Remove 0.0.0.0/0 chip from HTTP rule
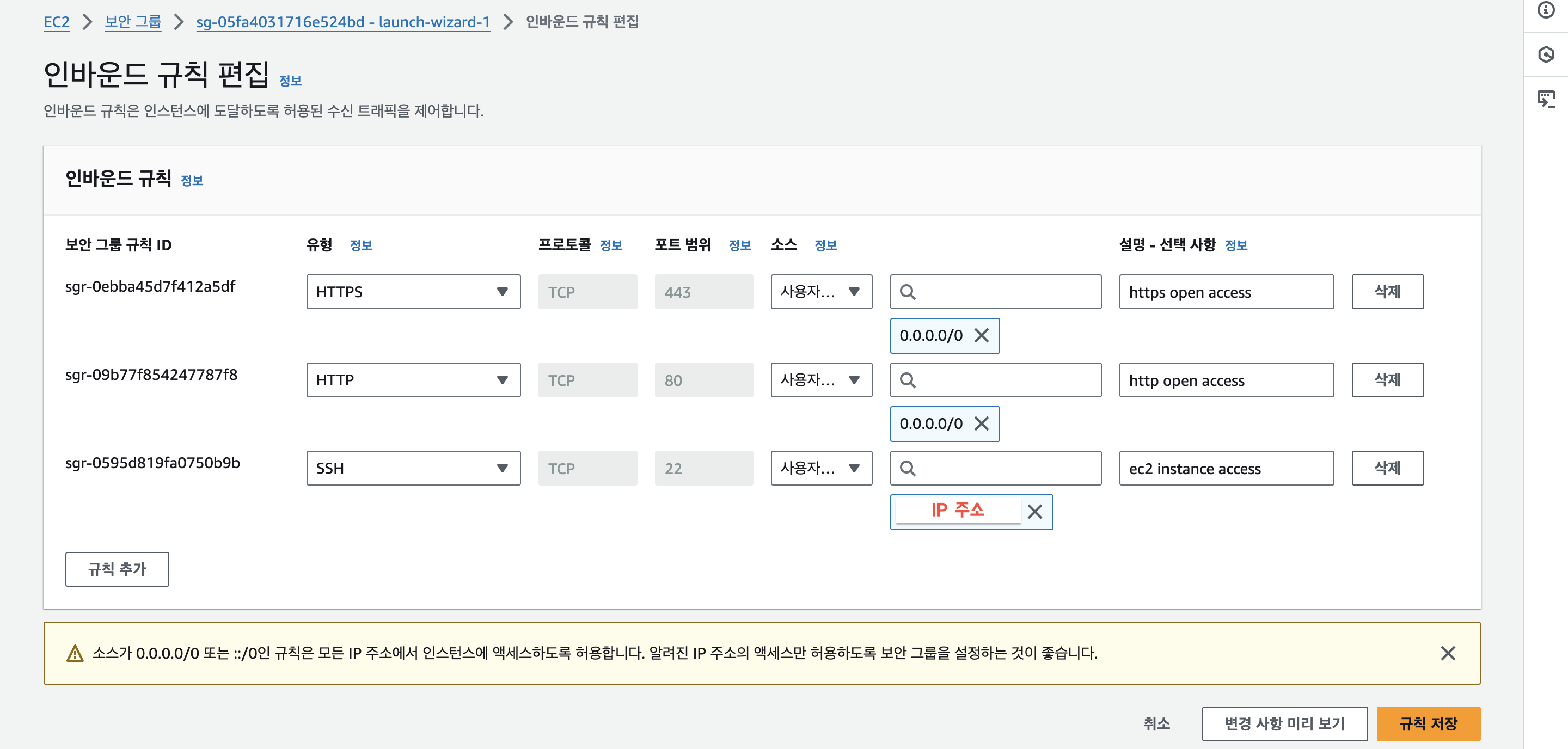This screenshot has width=1568, height=749. pos(981,423)
